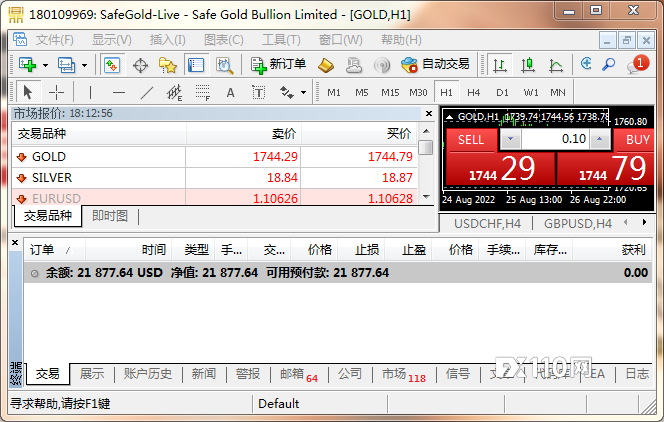The image size is (664, 422).
Task: Select the GOLD symbol row
Action: click(x=214, y=157)
